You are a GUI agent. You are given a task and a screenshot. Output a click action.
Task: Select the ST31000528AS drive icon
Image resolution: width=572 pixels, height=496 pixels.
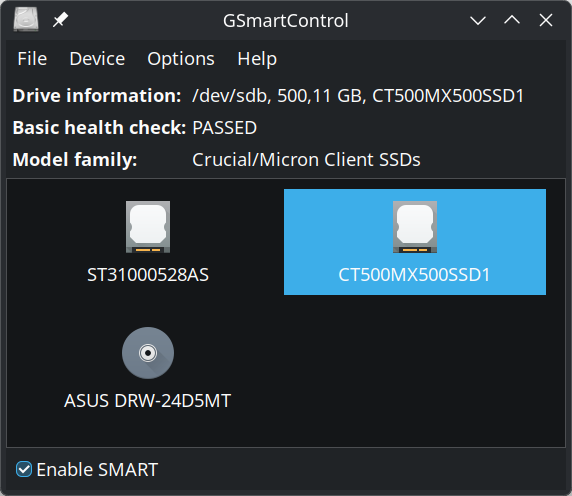(148, 227)
